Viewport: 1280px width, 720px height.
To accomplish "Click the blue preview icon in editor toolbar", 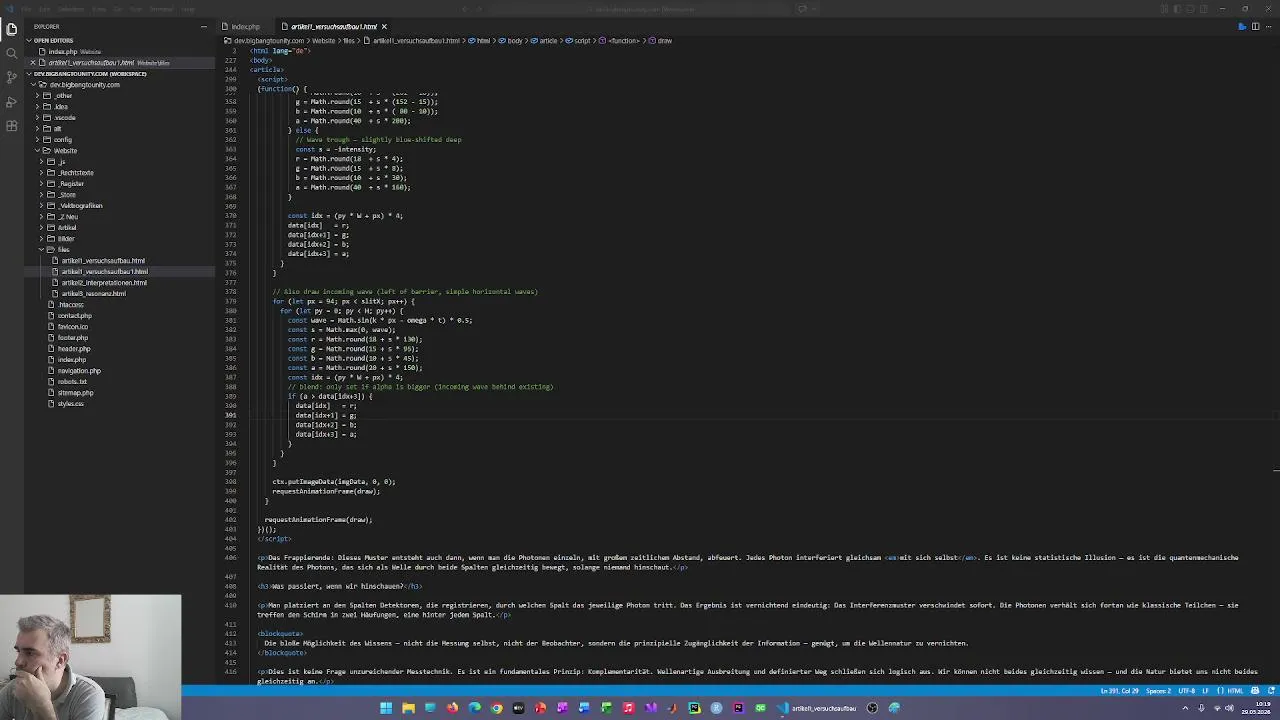I will (1242, 27).
